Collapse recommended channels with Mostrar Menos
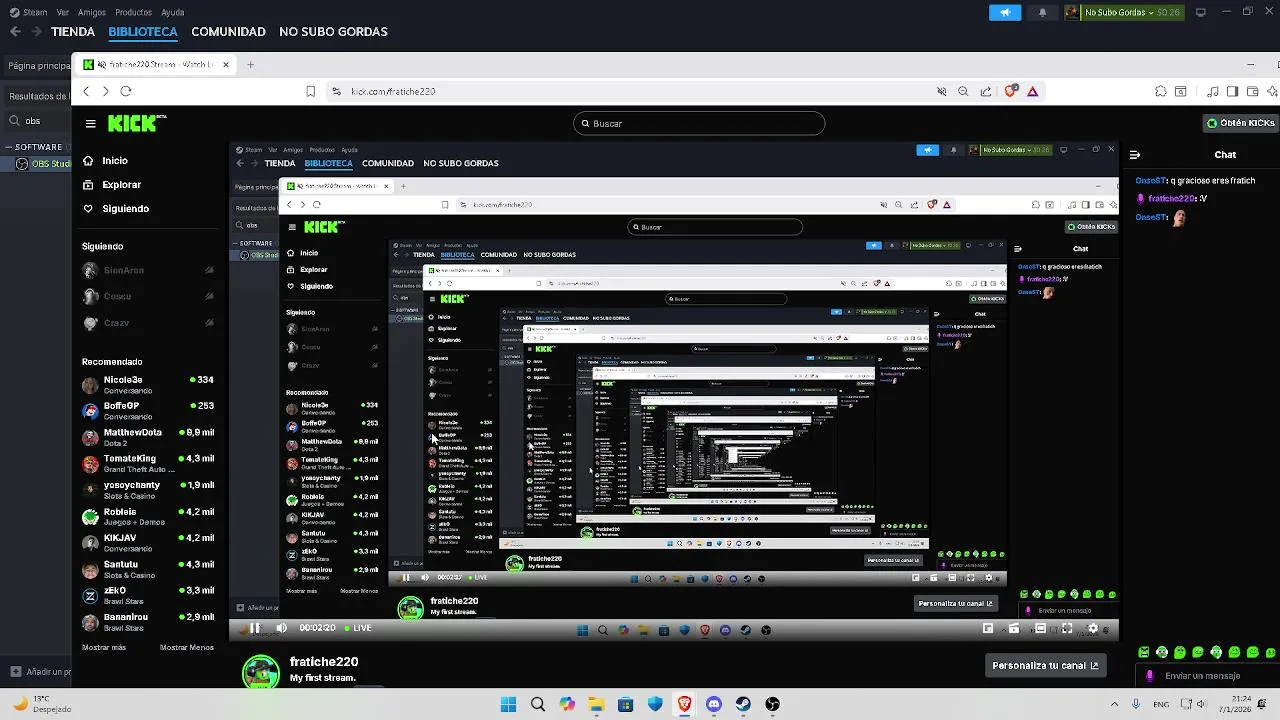Viewport: 1280px width, 720px height. coord(187,647)
